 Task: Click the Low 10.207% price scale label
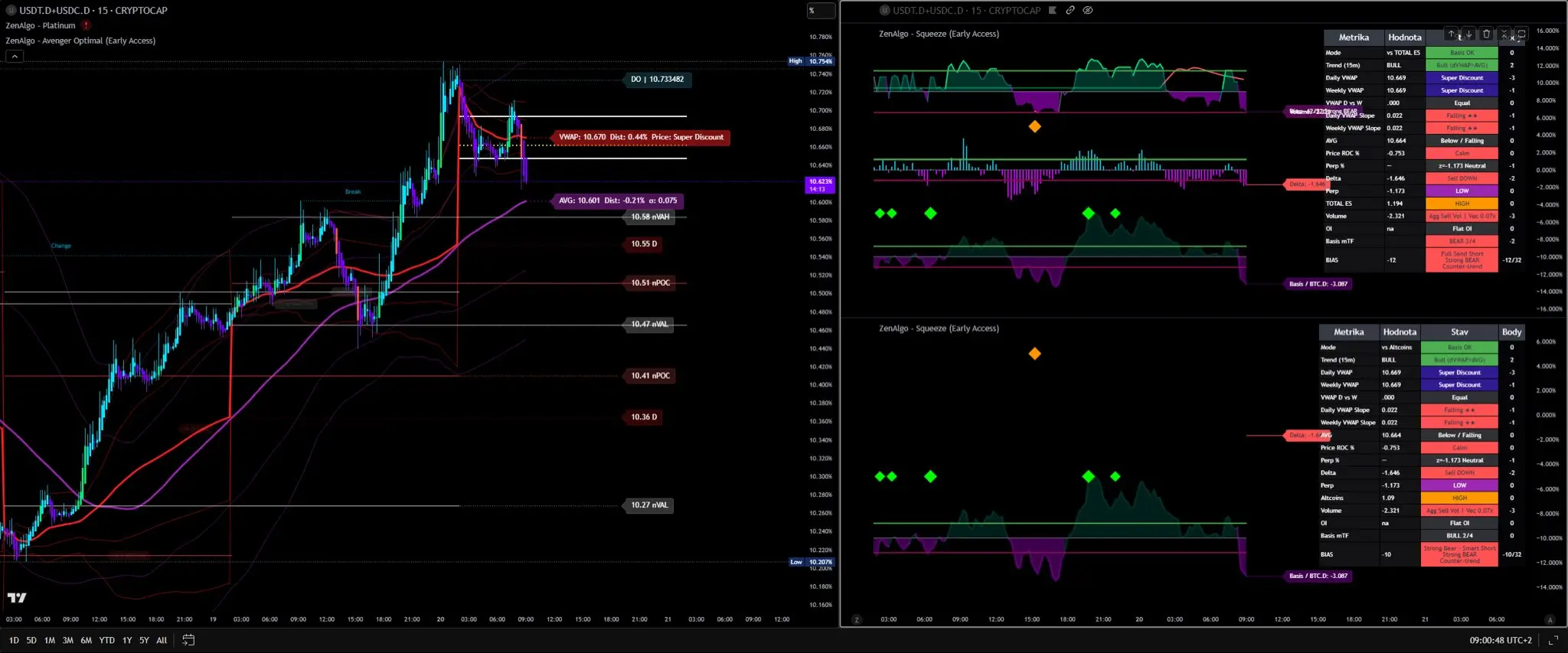[x=812, y=562]
